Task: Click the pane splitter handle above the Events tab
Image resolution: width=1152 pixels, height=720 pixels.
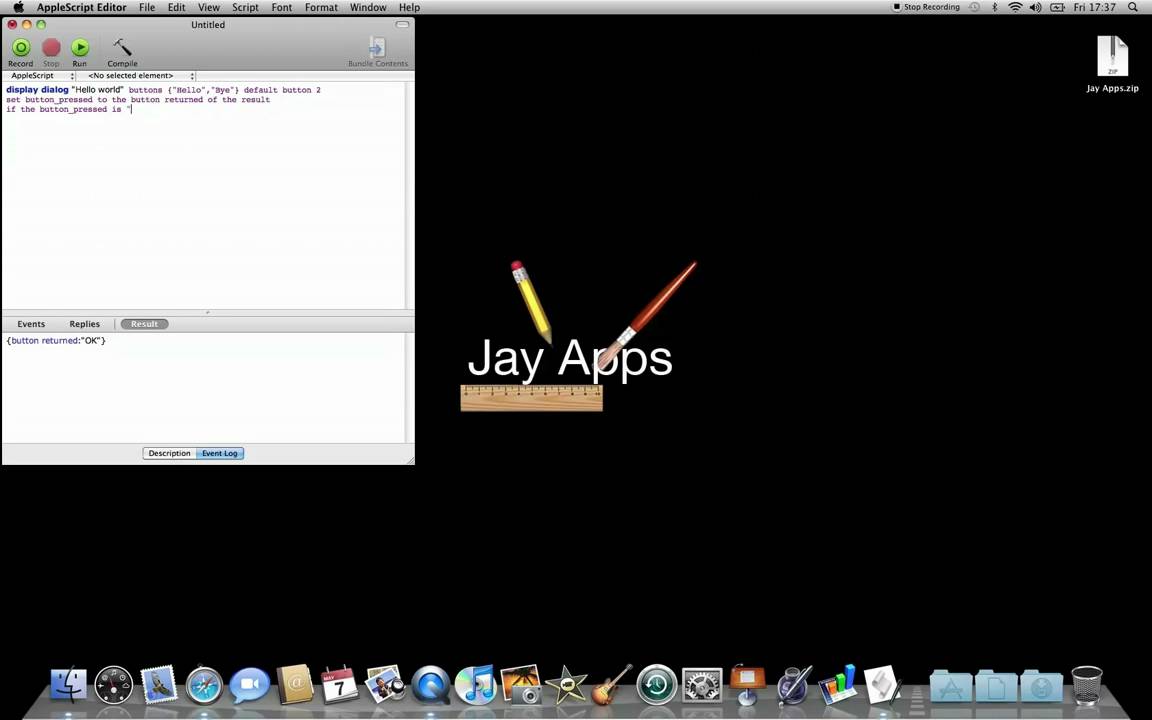Action: pos(208,312)
